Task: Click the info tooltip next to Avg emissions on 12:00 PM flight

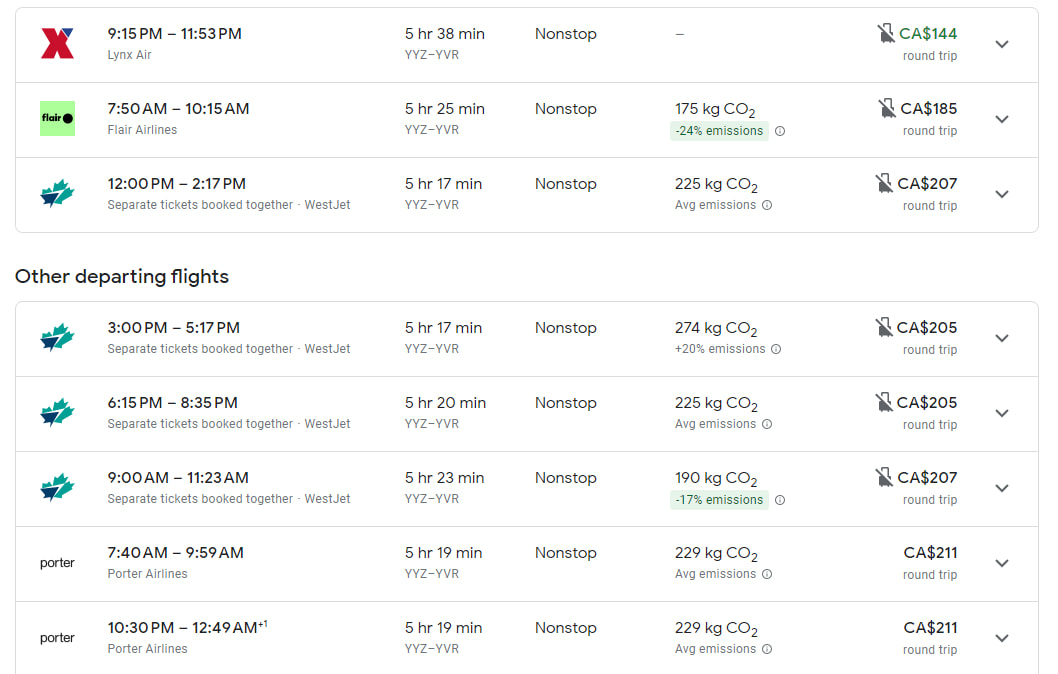Action: (x=766, y=205)
